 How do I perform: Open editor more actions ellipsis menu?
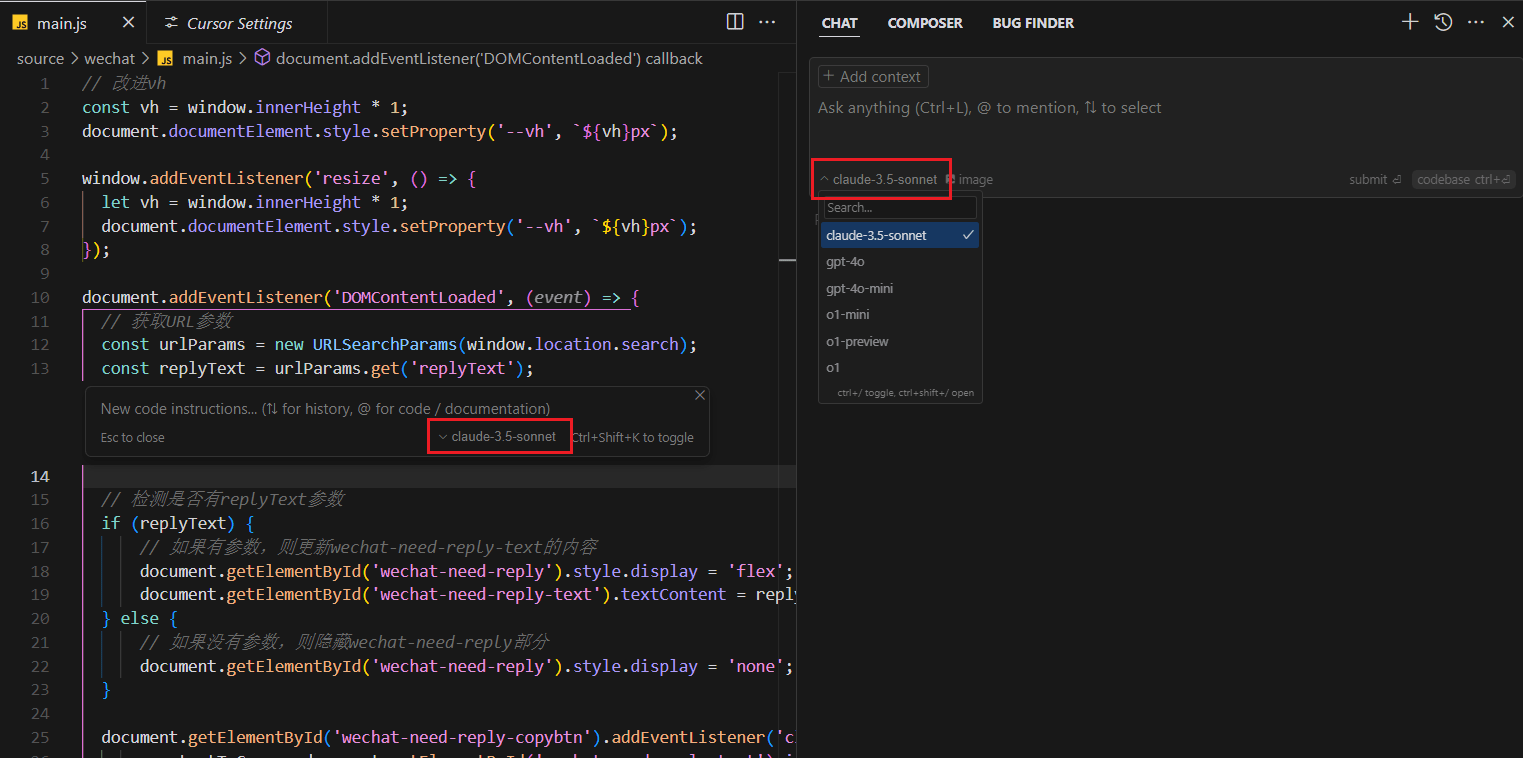point(767,22)
